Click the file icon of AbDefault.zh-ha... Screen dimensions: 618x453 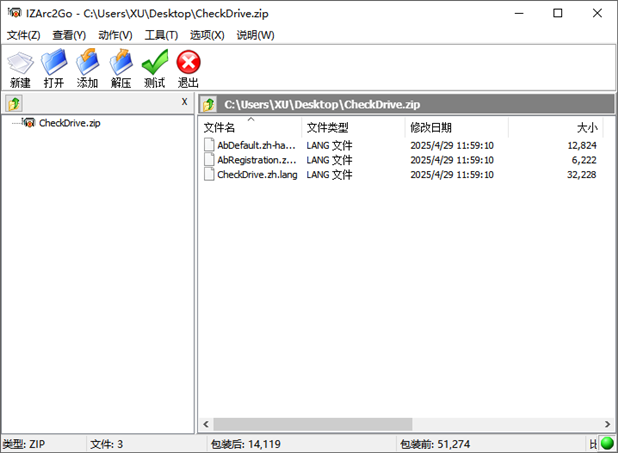click(209, 145)
